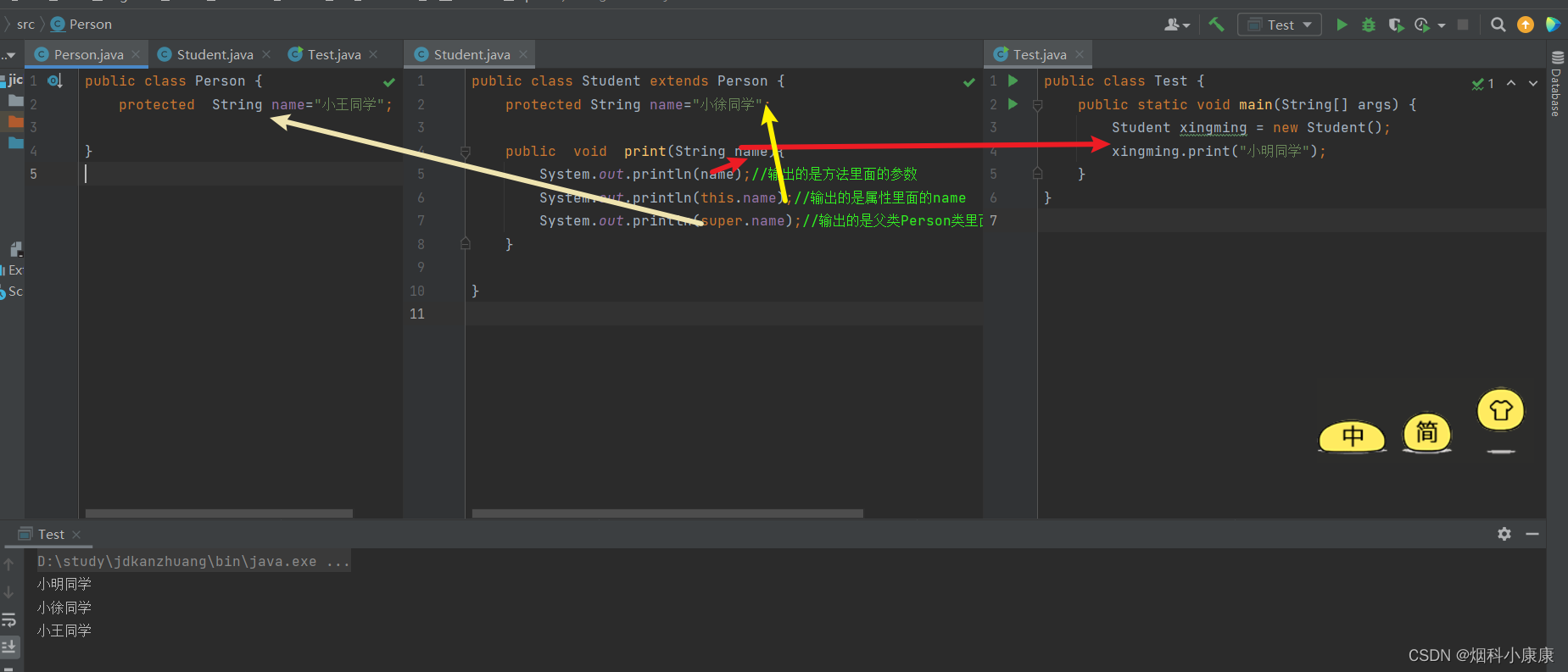
Task: Open project view options dropdown at far left
Action: [9, 55]
